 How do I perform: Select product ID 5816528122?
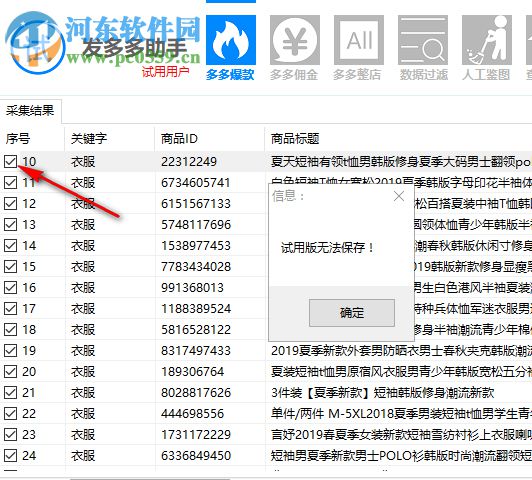coord(196,330)
